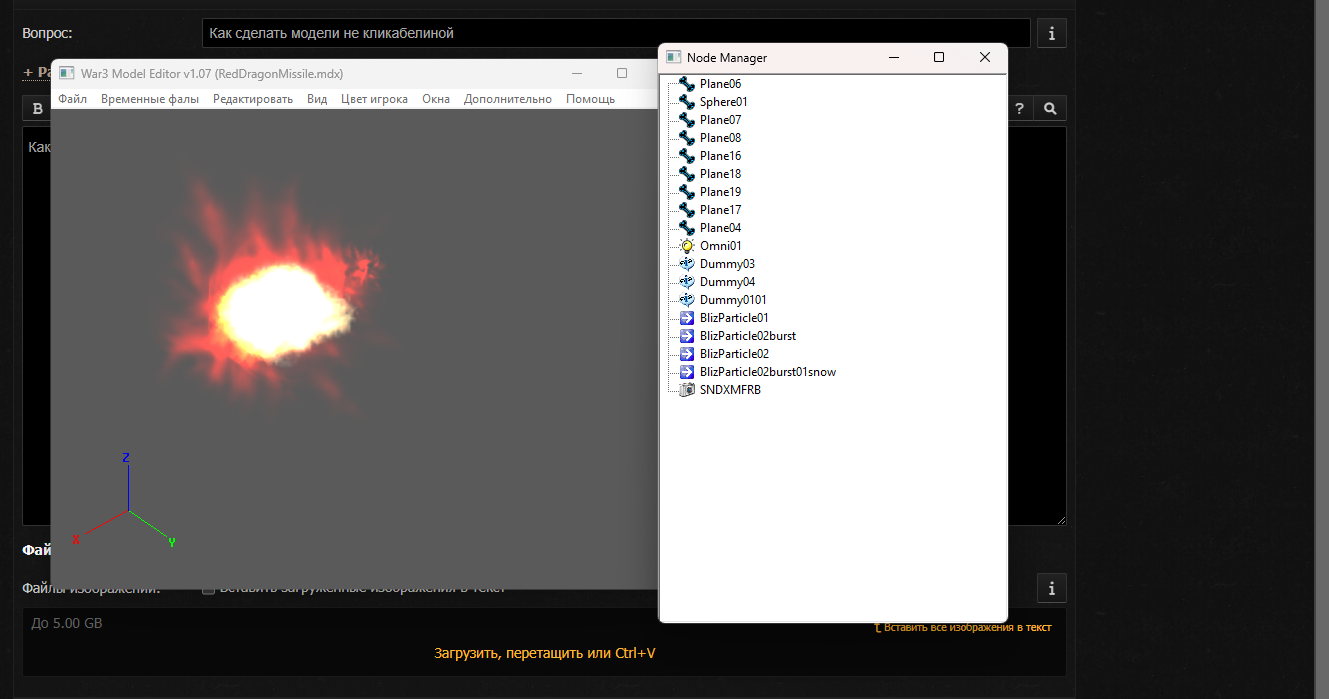
Task: Click the info button beside the question field
Action: pyautogui.click(x=1051, y=33)
